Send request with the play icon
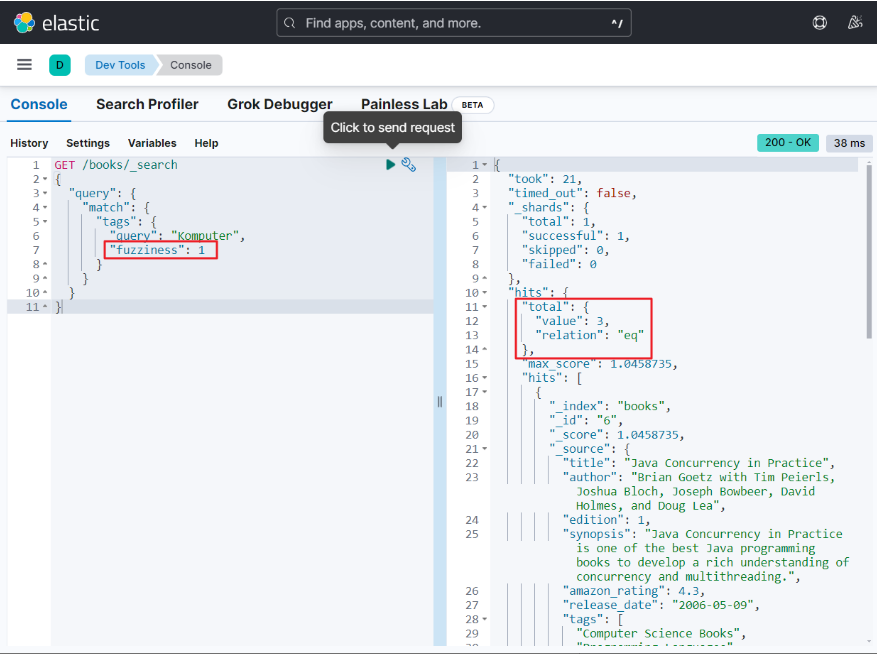This screenshot has height=657, width=877. coord(390,164)
